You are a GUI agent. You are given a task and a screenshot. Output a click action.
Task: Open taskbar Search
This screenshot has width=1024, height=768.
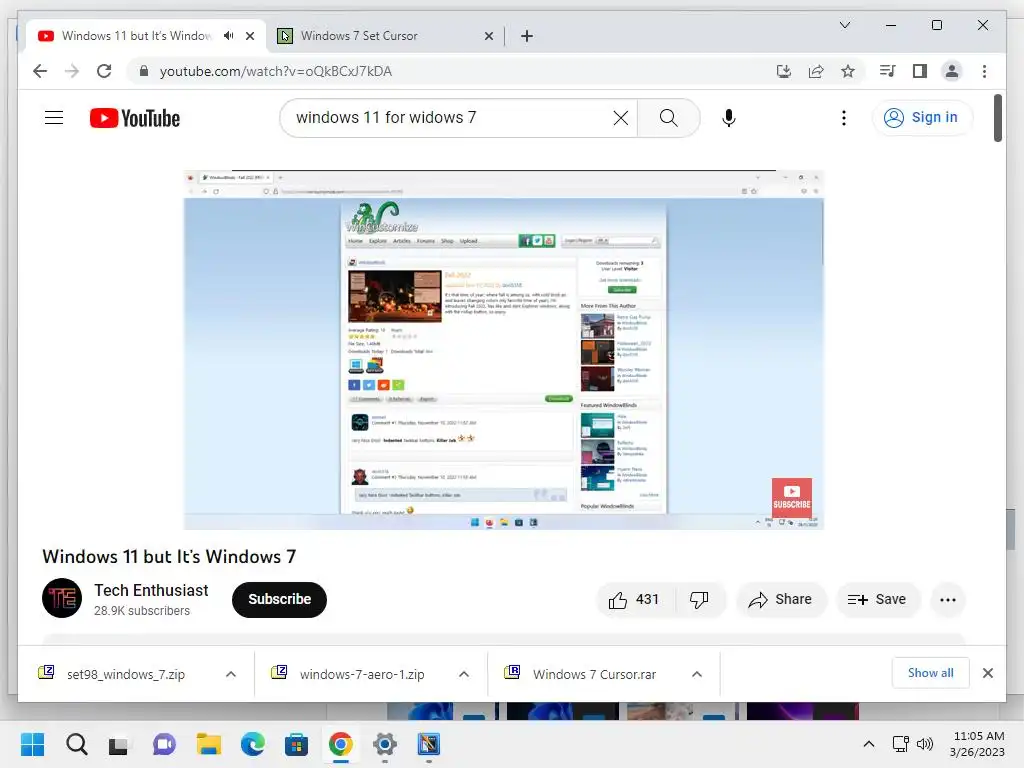[x=76, y=744]
